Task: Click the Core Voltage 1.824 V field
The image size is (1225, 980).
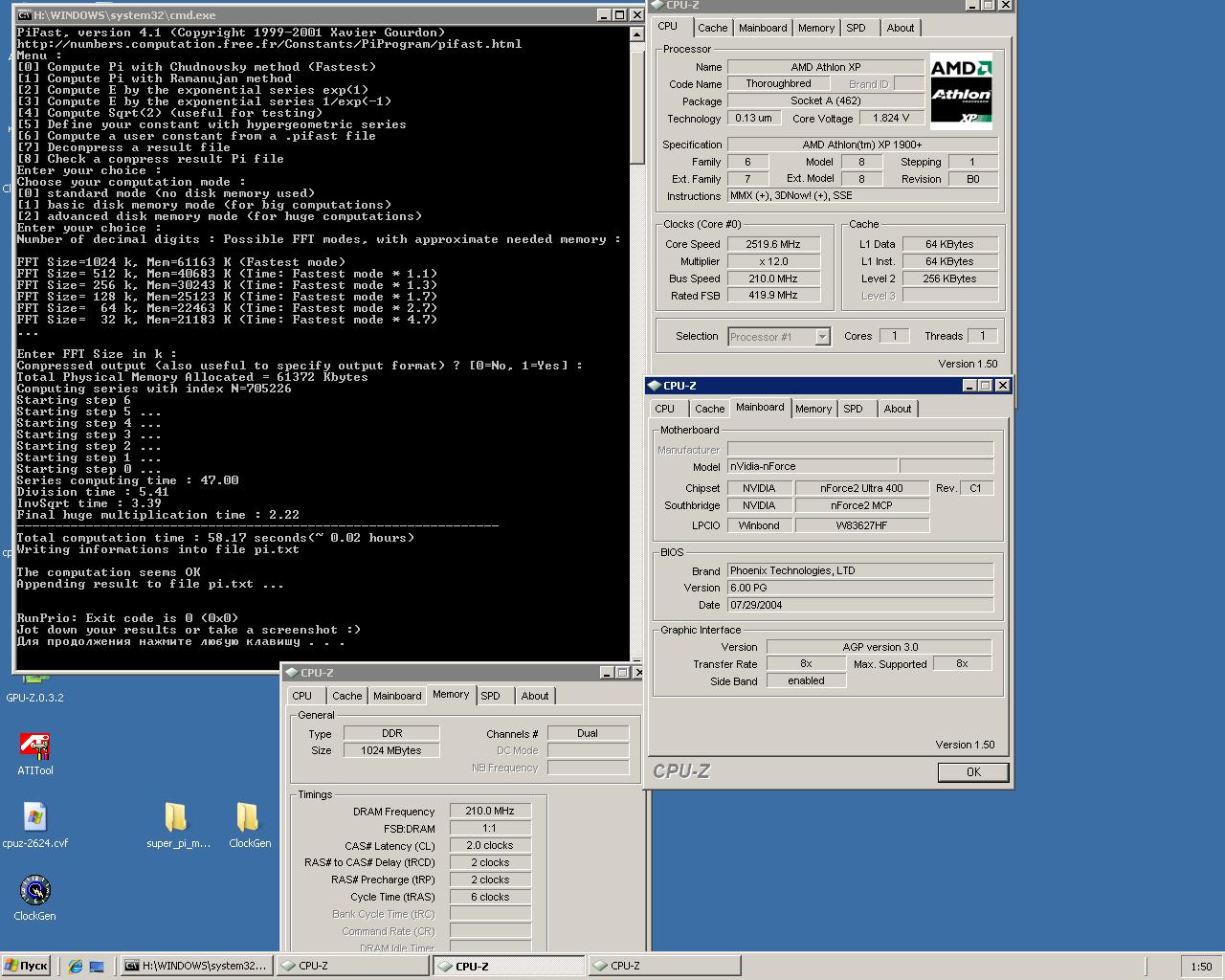Action: click(x=891, y=118)
